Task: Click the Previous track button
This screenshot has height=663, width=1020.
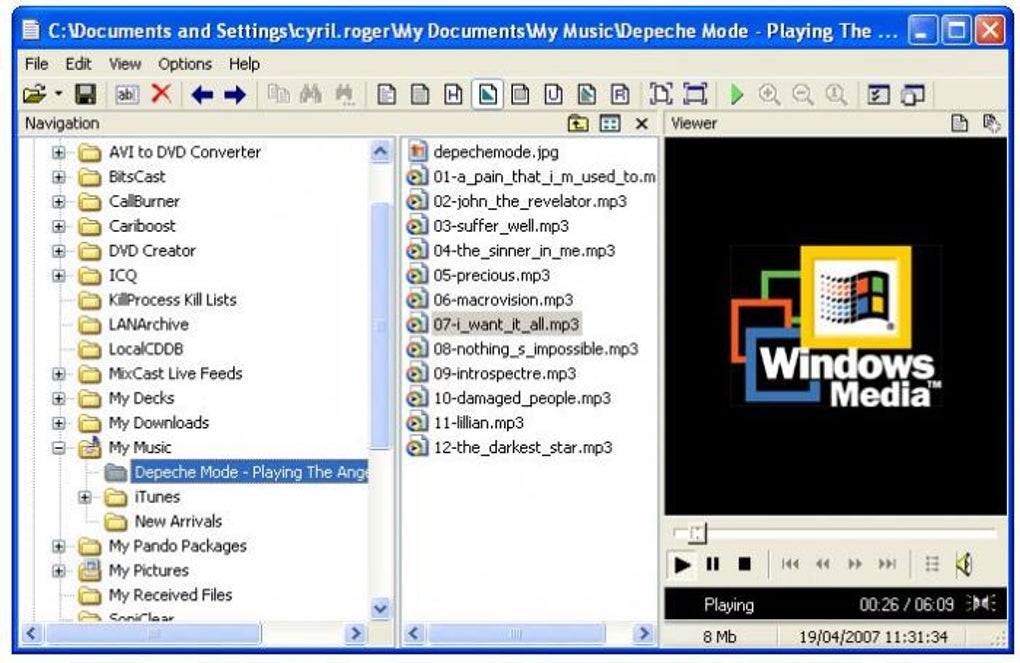Action: pyautogui.click(x=790, y=564)
